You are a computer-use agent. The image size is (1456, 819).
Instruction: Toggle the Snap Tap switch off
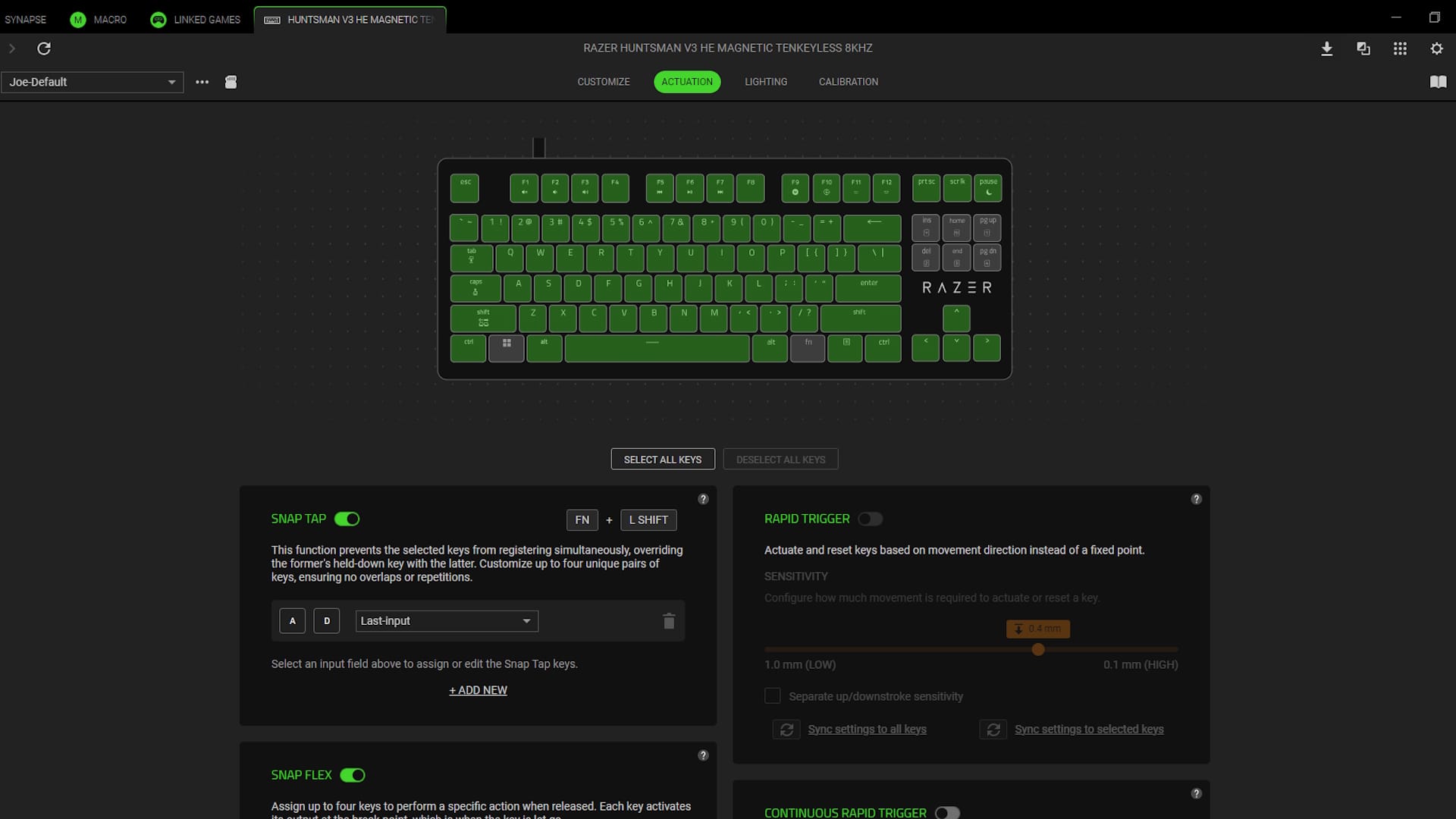pos(347,519)
